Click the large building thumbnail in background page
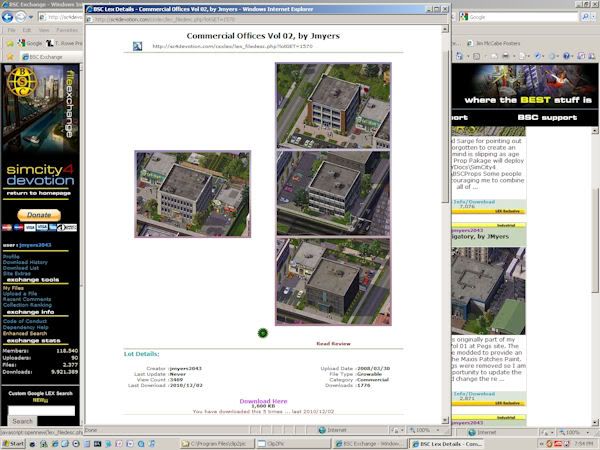The image size is (600, 450). [488, 291]
